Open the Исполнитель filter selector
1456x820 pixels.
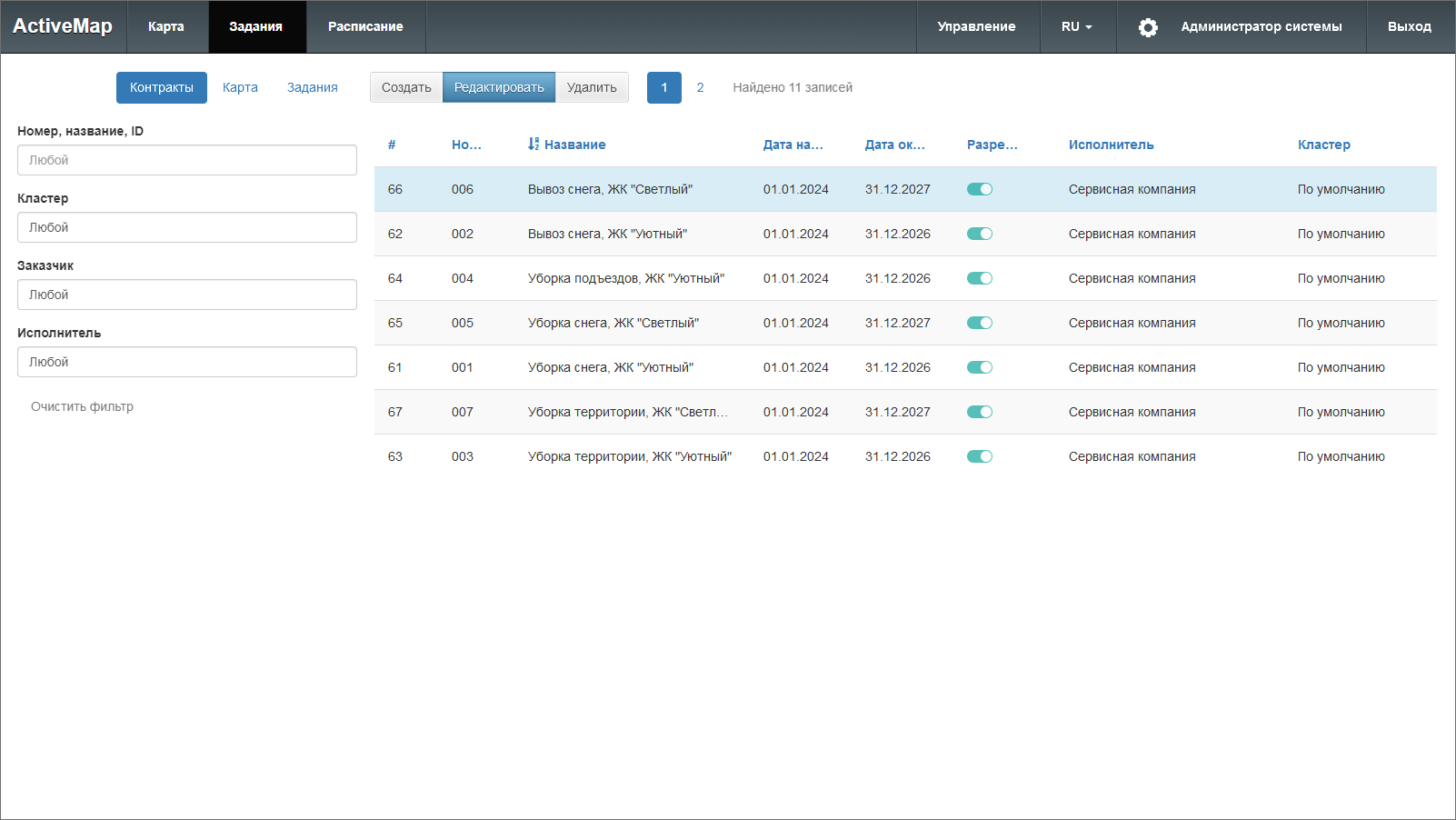(186, 362)
